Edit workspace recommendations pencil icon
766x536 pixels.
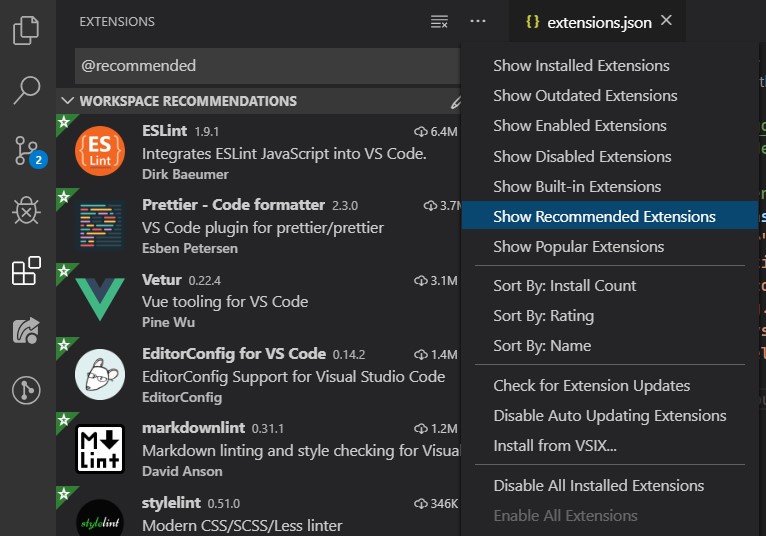click(x=455, y=102)
